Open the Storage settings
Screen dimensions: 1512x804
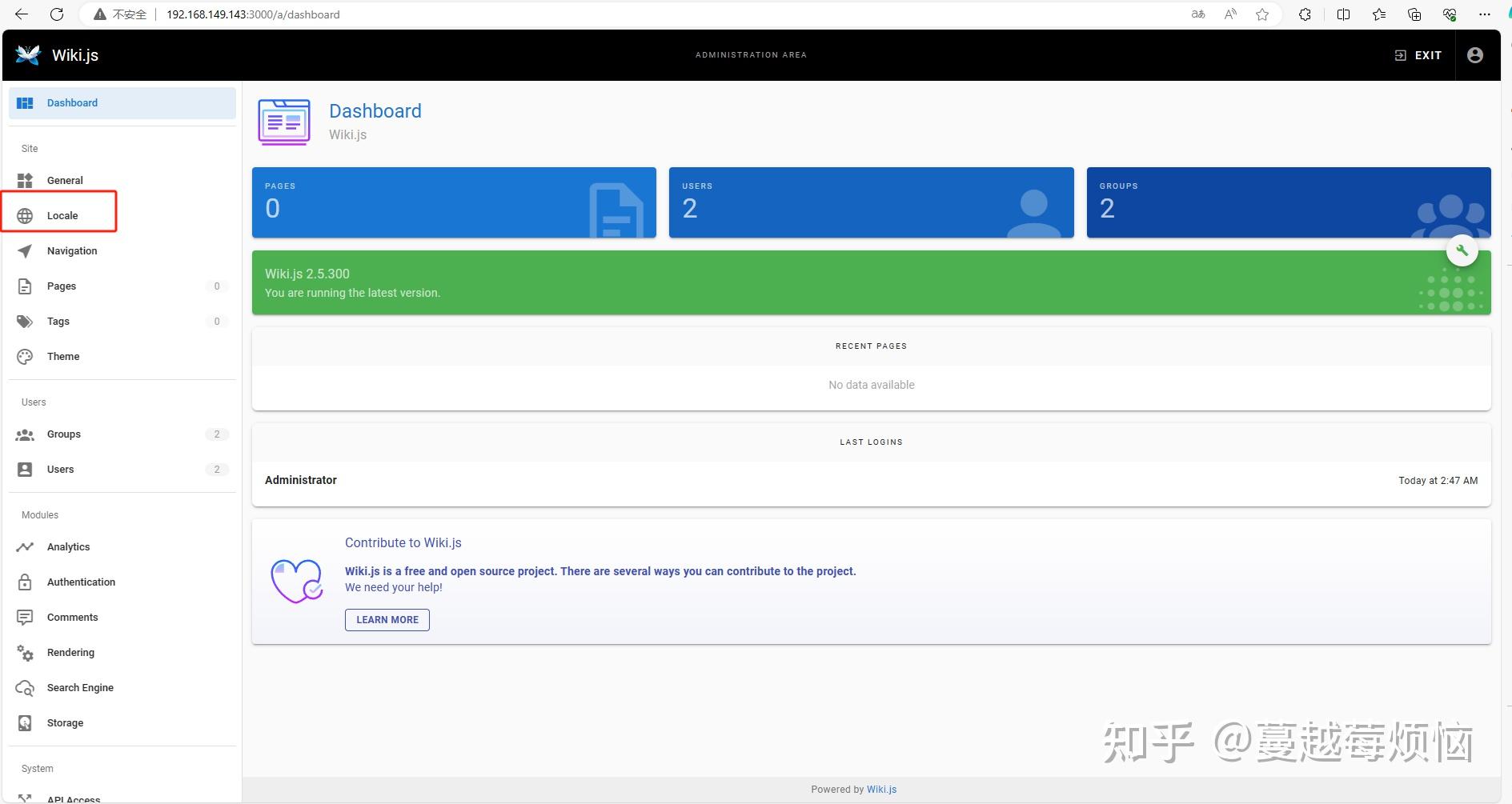[x=65, y=722]
